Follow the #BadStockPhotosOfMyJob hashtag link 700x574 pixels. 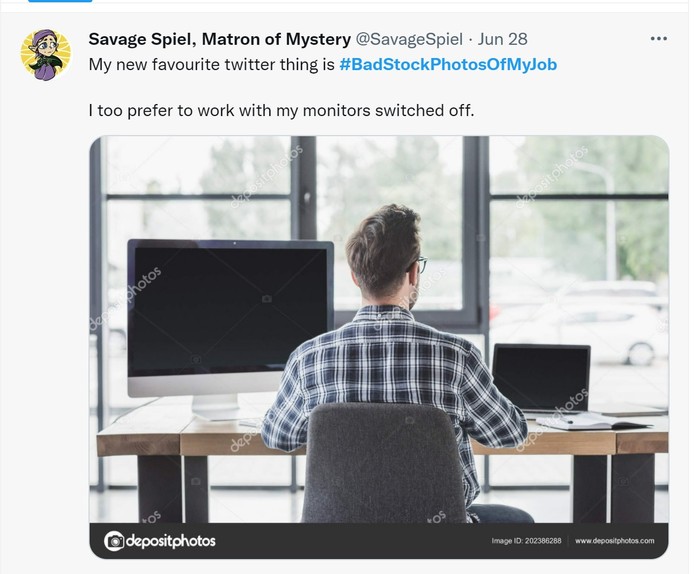[448, 64]
